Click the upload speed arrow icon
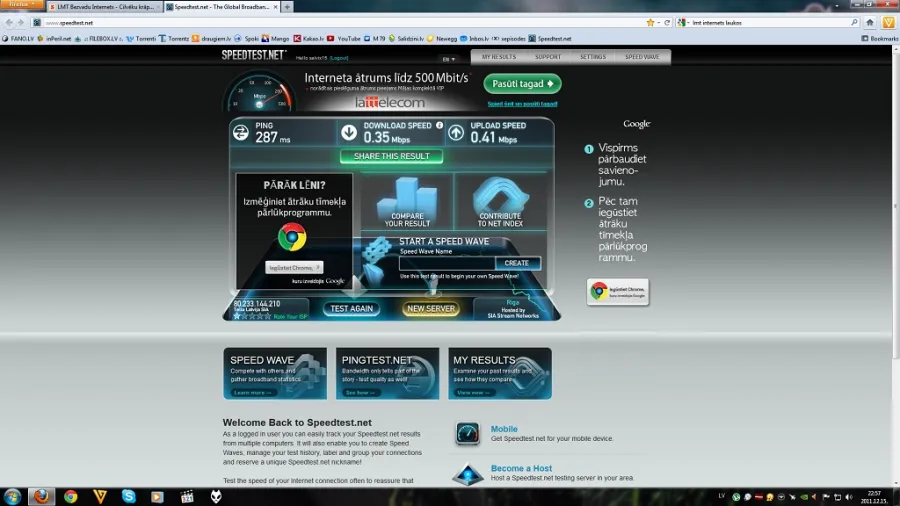This screenshot has height=506, width=900. [x=456, y=133]
